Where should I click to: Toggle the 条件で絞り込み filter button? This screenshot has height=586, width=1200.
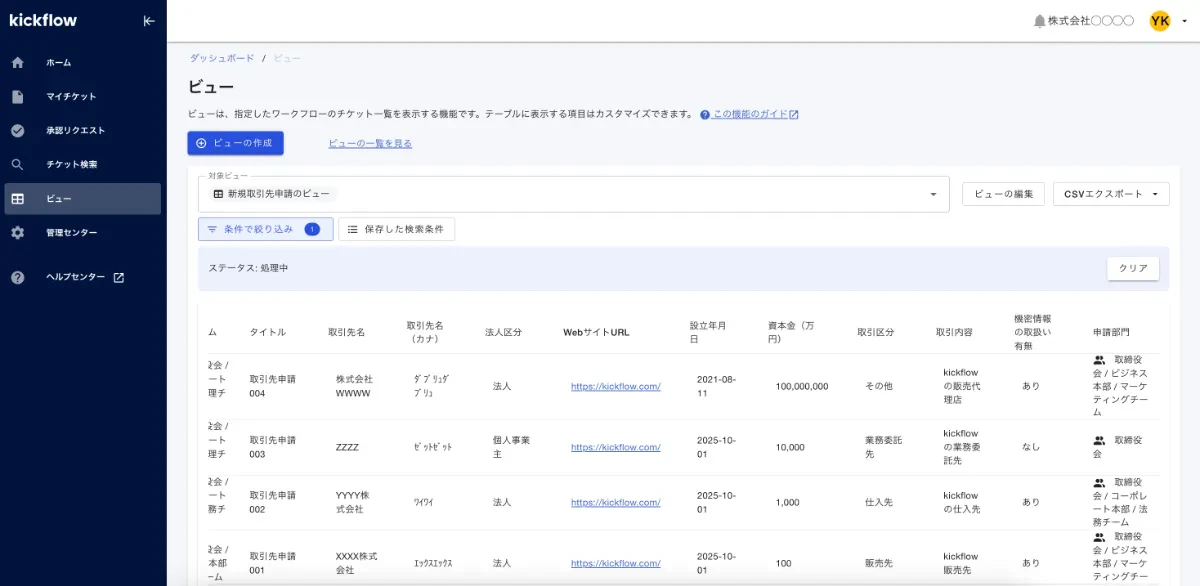(266, 229)
